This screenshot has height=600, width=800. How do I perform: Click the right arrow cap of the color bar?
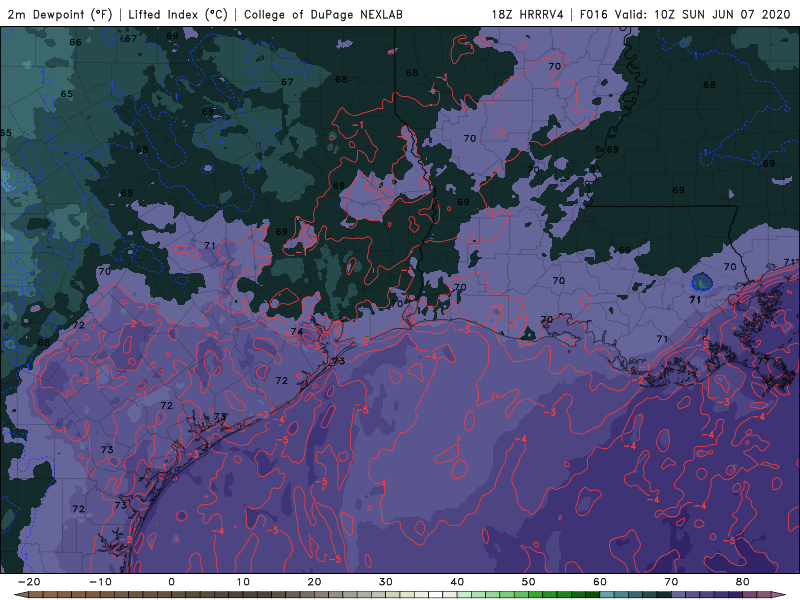click(780, 595)
